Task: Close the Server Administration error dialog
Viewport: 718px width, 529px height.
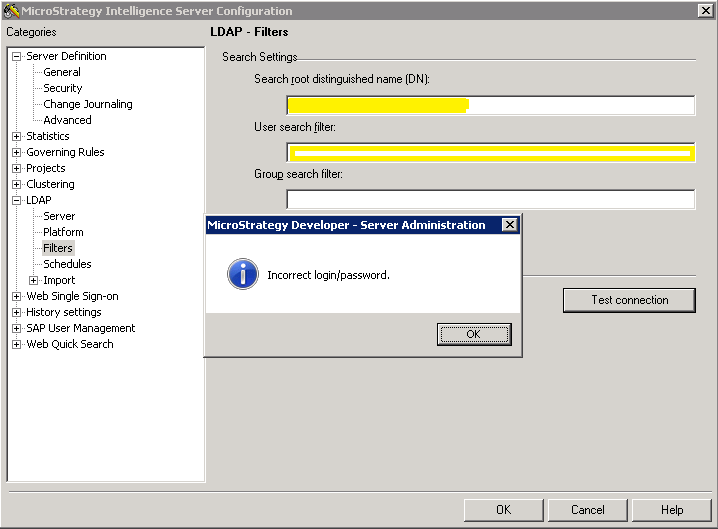Action: pyautogui.click(x=509, y=225)
